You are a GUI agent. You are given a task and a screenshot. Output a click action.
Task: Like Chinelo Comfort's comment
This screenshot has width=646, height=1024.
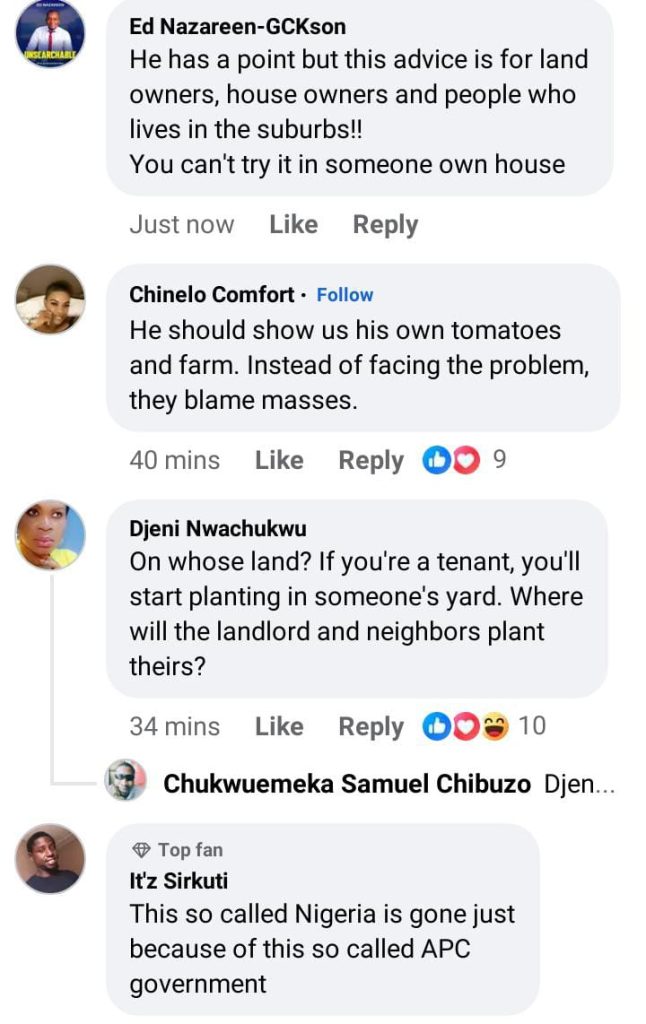pos(279,461)
